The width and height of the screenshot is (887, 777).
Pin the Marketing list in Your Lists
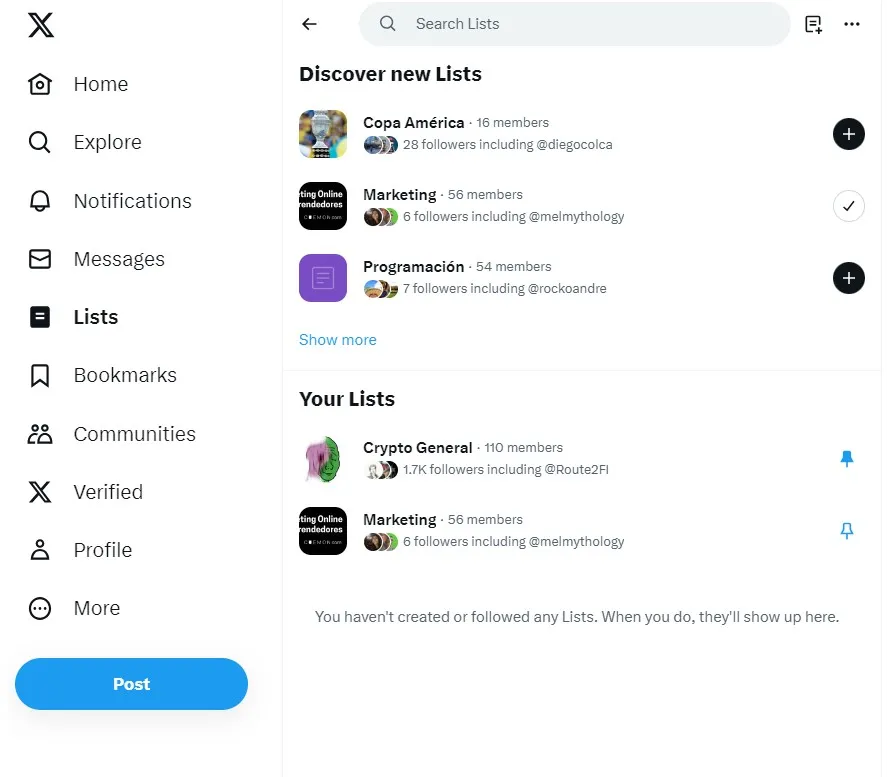coord(846,531)
